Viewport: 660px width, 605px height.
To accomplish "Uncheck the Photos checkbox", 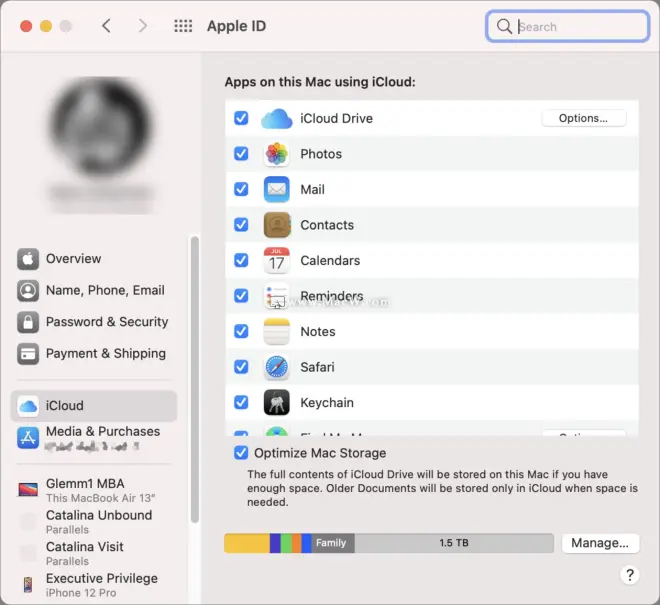I will [241, 154].
